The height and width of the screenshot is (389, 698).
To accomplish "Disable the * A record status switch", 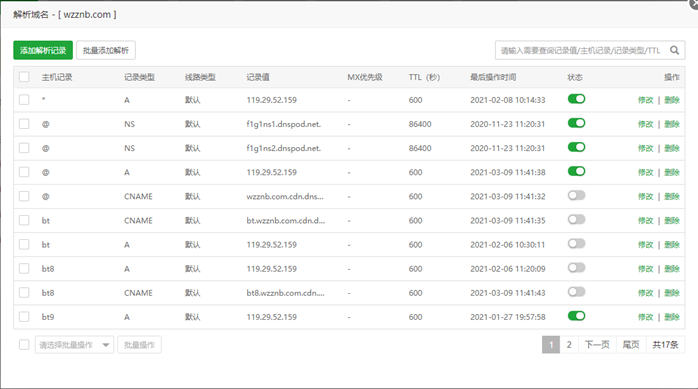I will pyautogui.click(x=576, y=99).
